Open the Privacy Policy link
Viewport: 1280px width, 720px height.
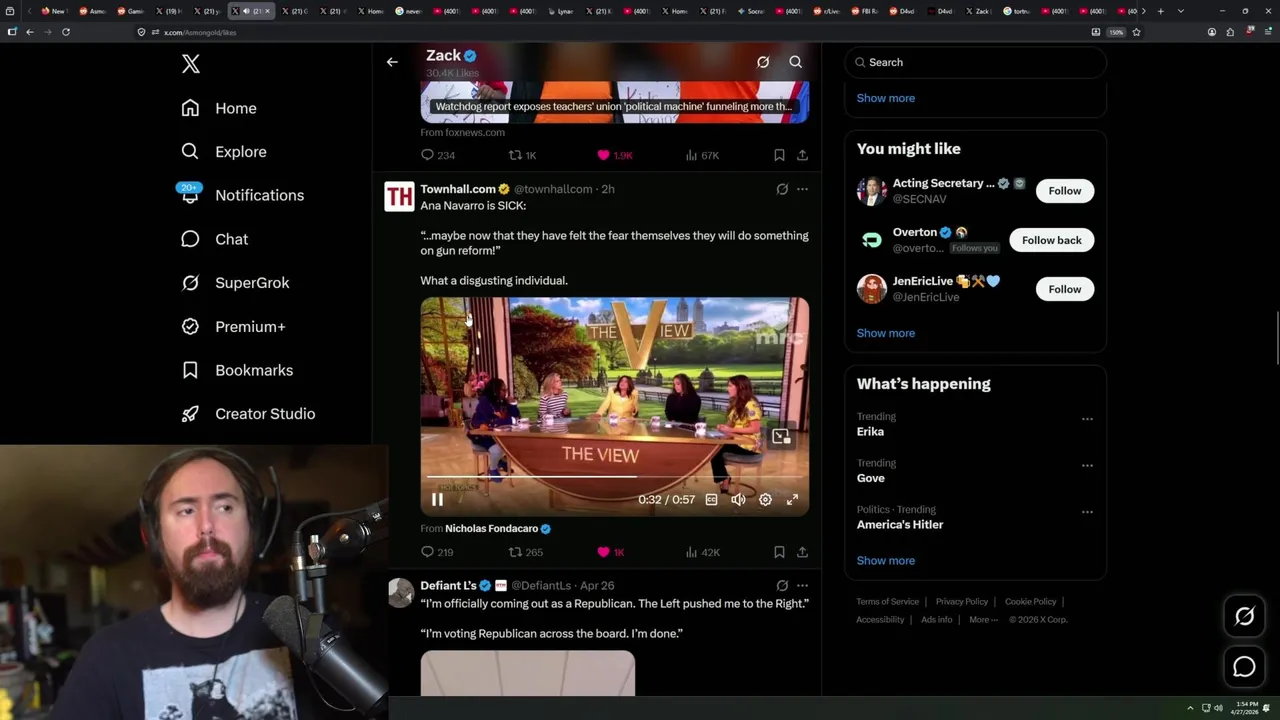[x=962, y=601]
